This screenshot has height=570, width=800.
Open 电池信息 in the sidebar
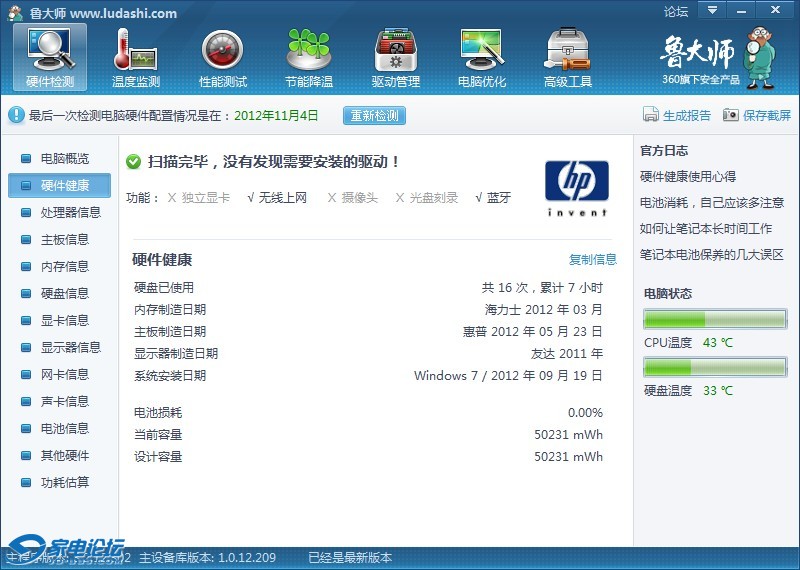(64, 428)
